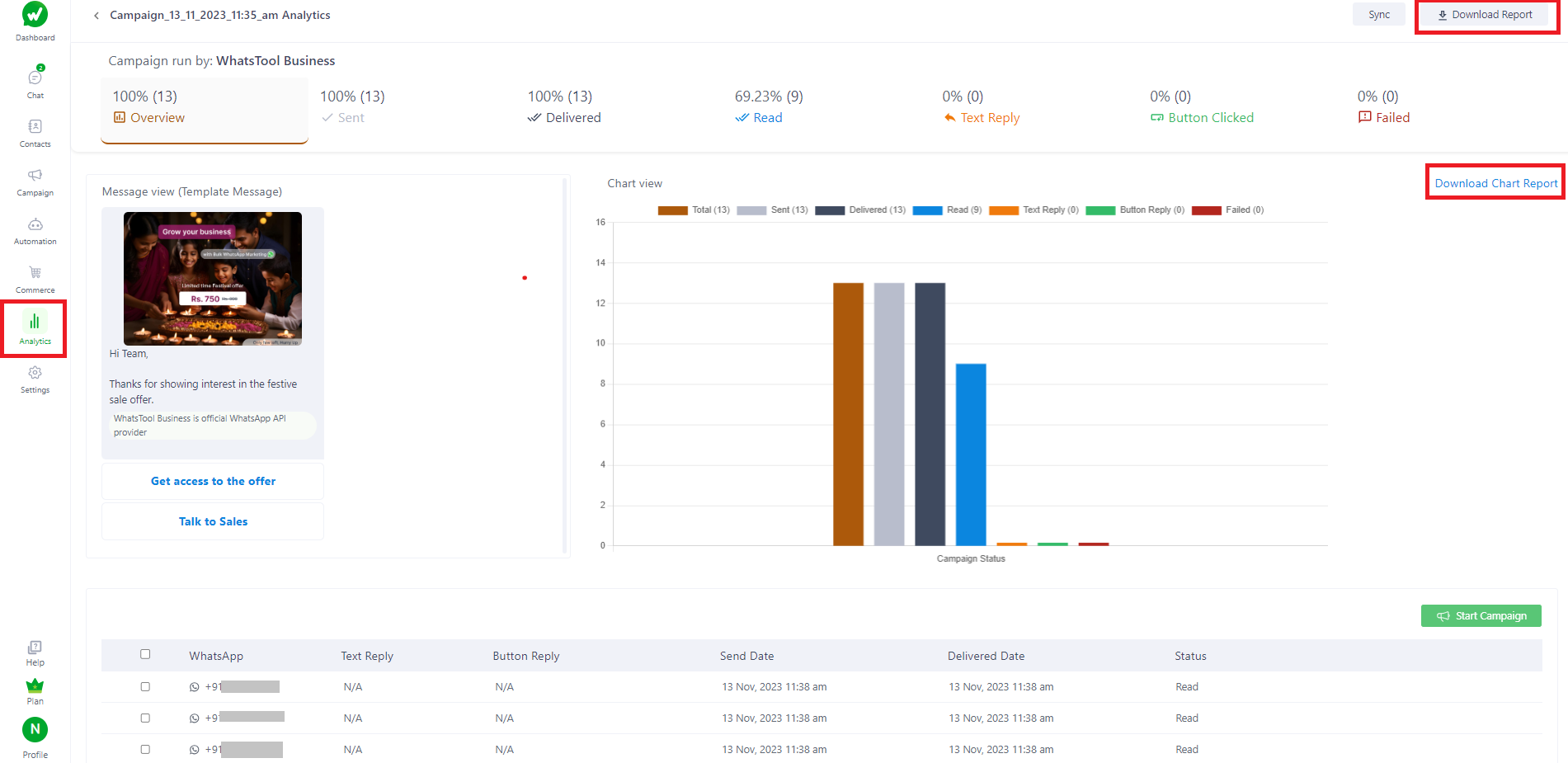The image size is (1568, 763).
Task: Open the Failed tab
Action: [1383, 107]
